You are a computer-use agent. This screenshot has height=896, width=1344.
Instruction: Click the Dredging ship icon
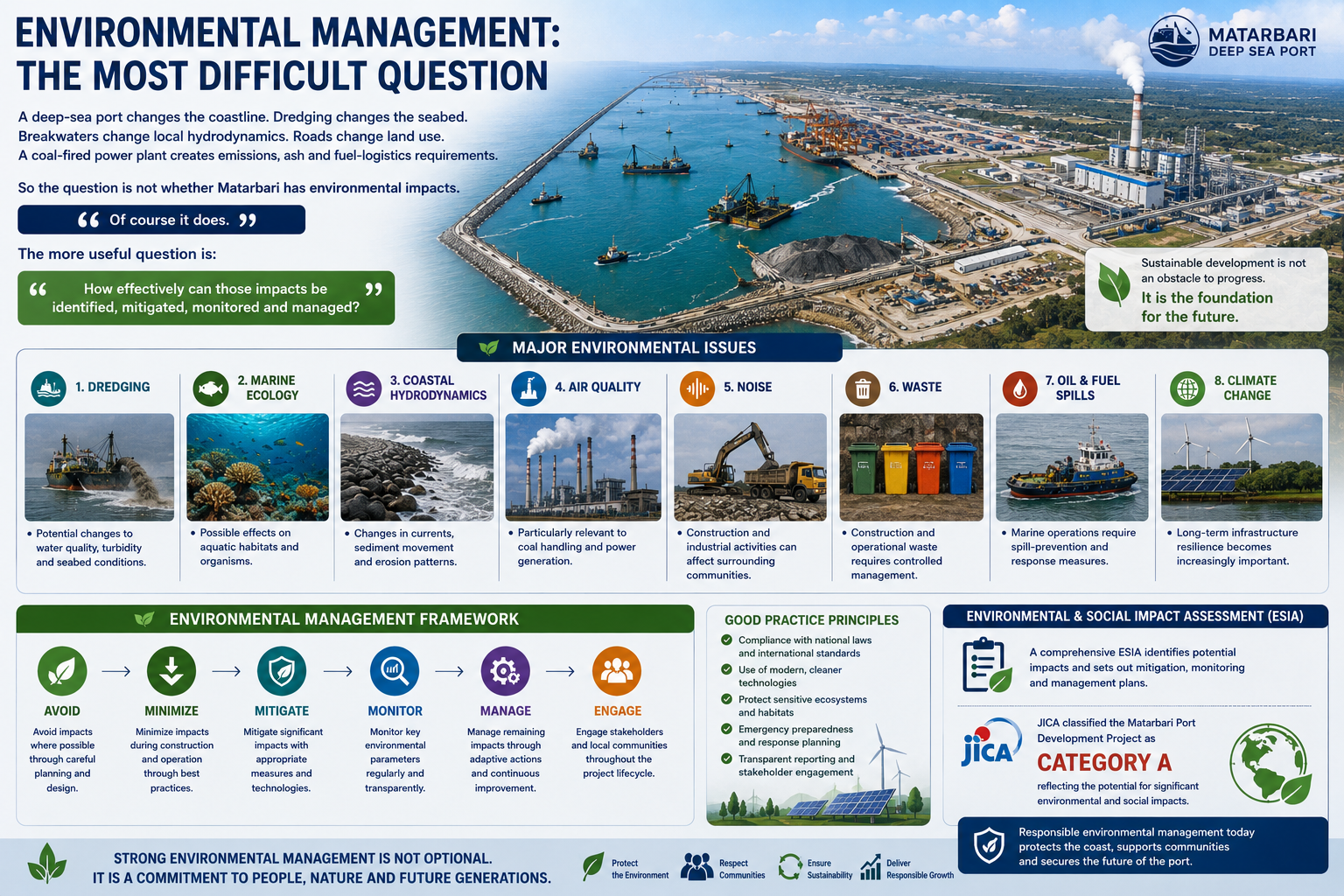point(48,388)
